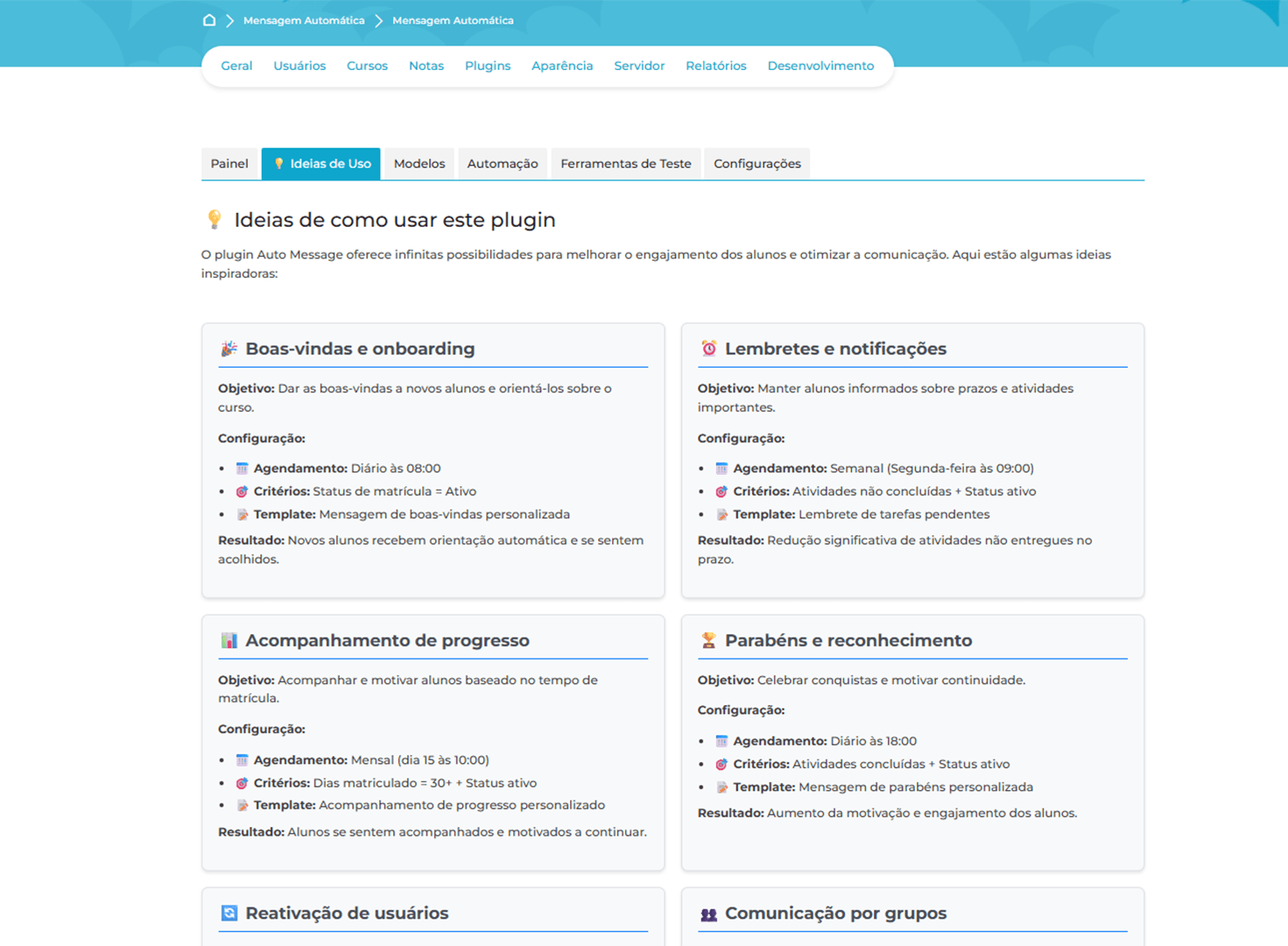1288x946 pixels.
Task: Click the people icon by Comunicação por grupos
Action: (x=708, y=914)
